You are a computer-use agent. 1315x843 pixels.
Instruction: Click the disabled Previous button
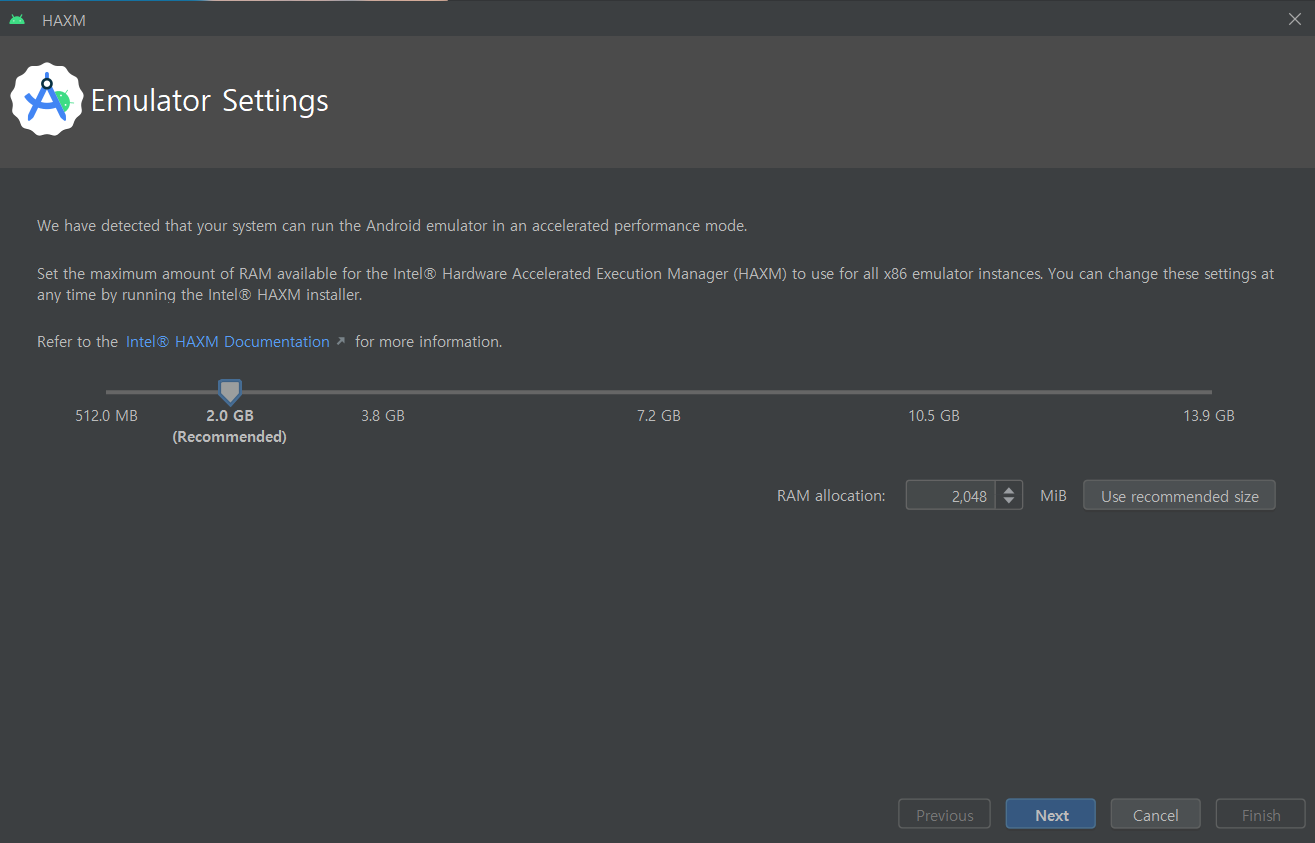coord(944,814)
